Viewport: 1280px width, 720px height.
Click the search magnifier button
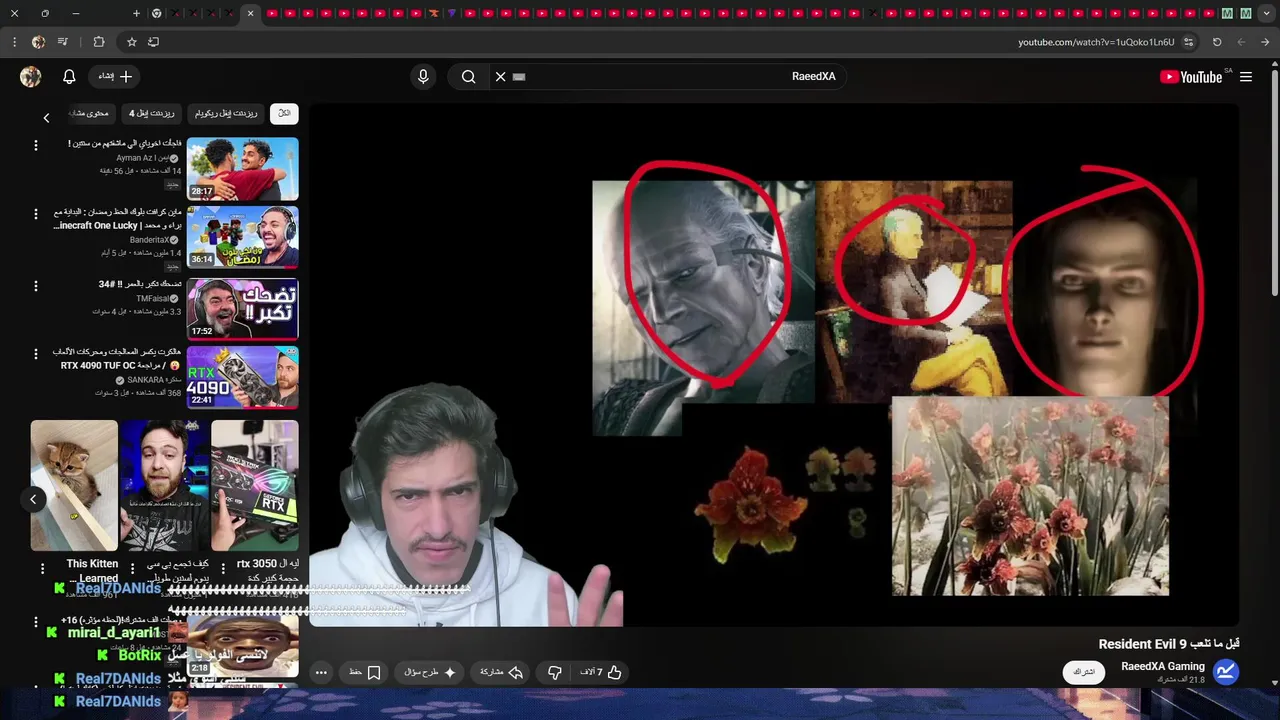click(468, 77)
